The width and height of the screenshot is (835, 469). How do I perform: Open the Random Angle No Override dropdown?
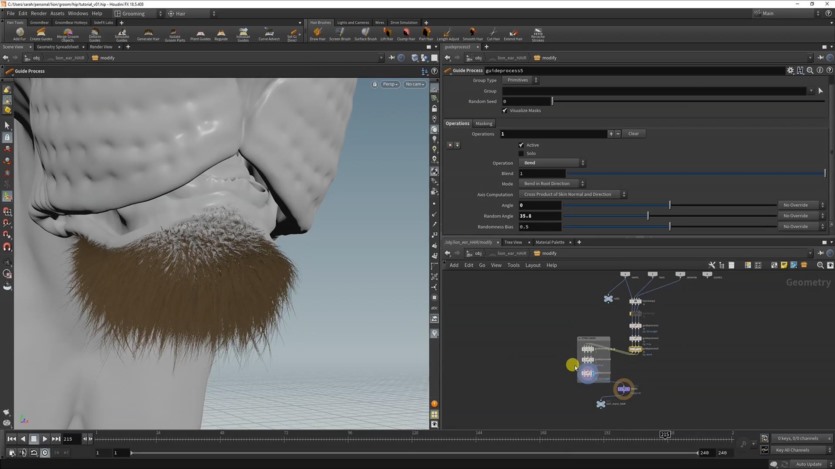(x=801, y=216)
